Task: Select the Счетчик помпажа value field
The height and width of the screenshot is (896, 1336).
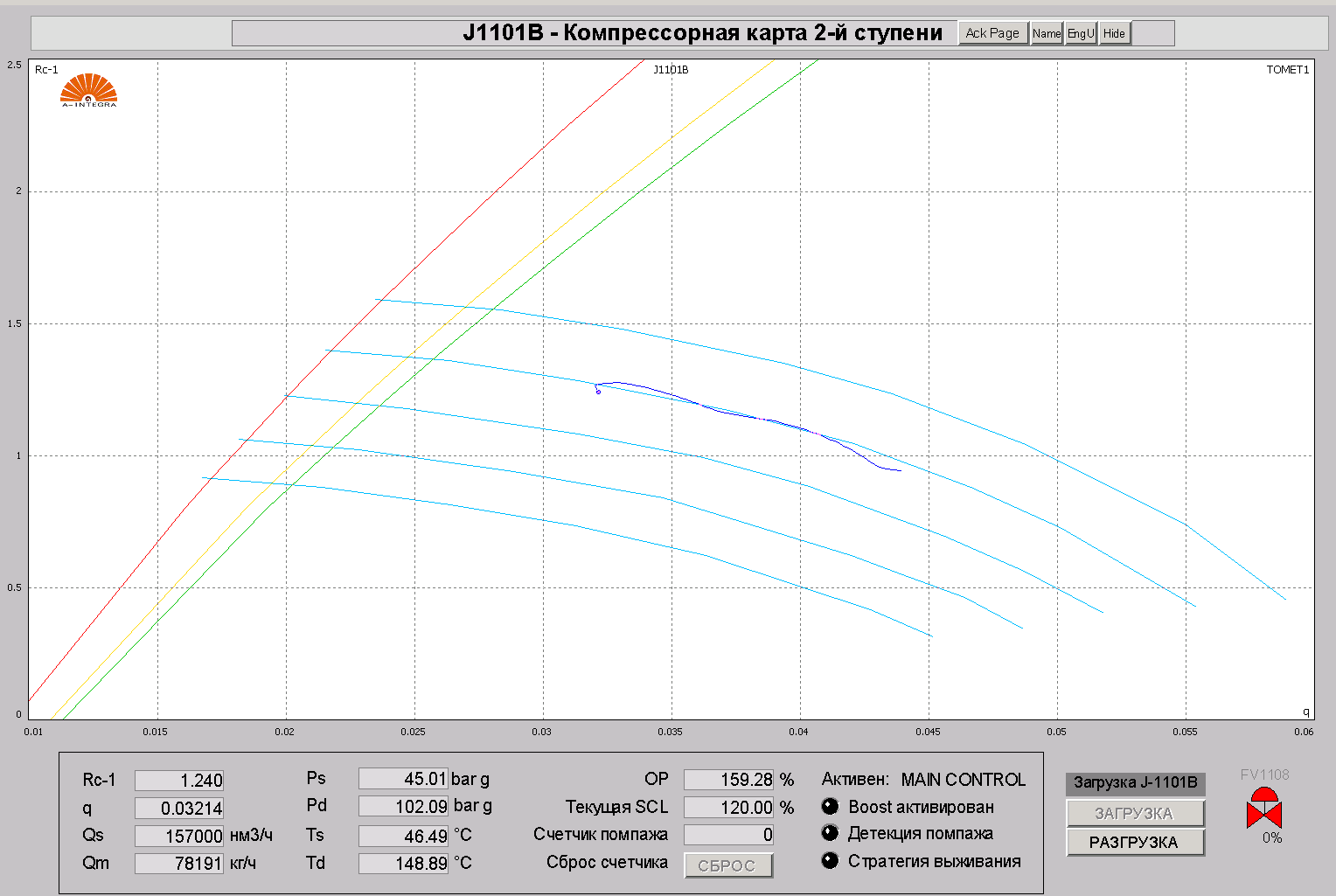Action: 728,835
